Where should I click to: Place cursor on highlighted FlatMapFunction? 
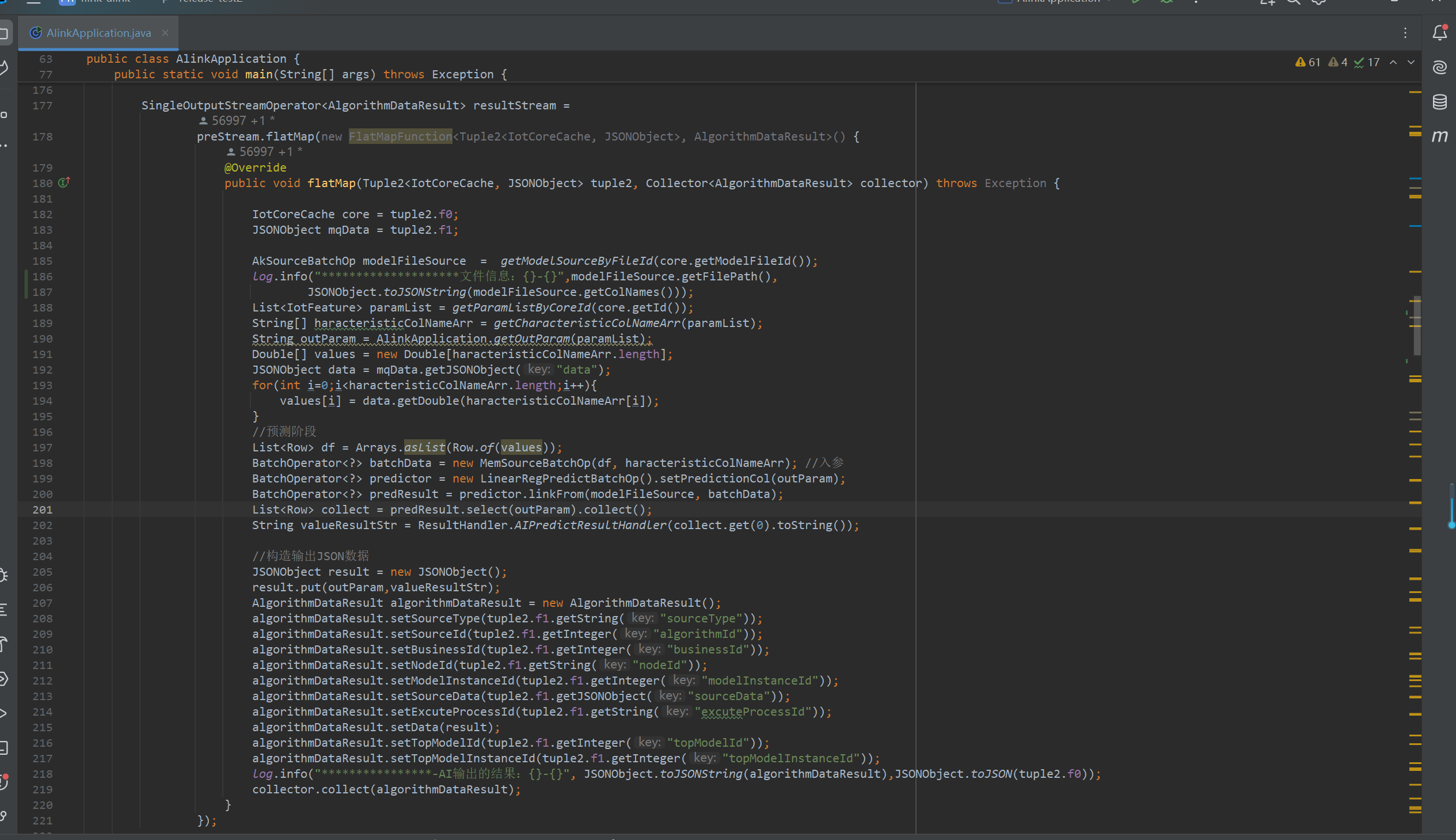[x=400, y=136]
